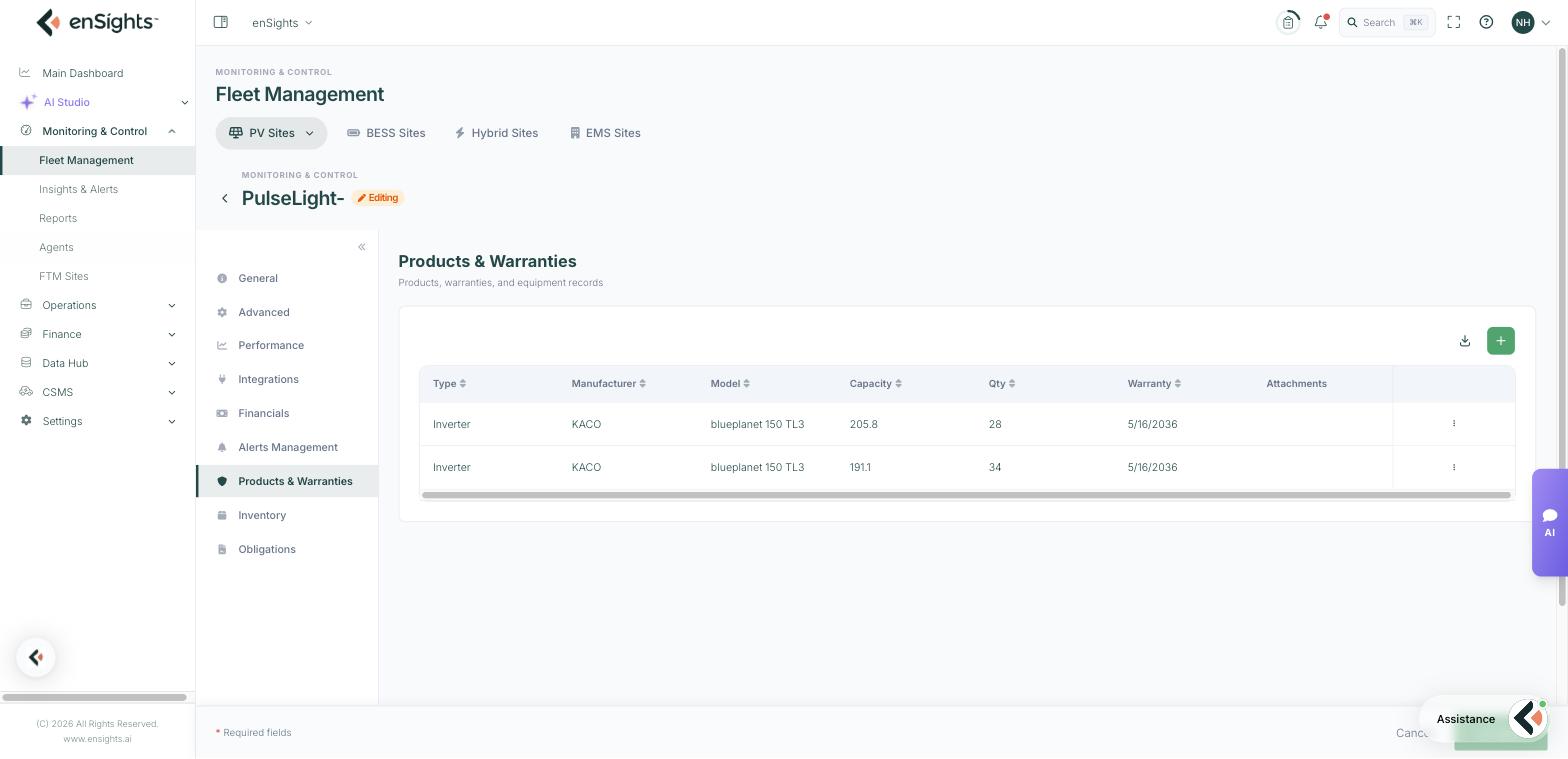Switch to Hybrid Sites tab
This screenshot has height=759, width=1568.
click(x=496, y=133)
